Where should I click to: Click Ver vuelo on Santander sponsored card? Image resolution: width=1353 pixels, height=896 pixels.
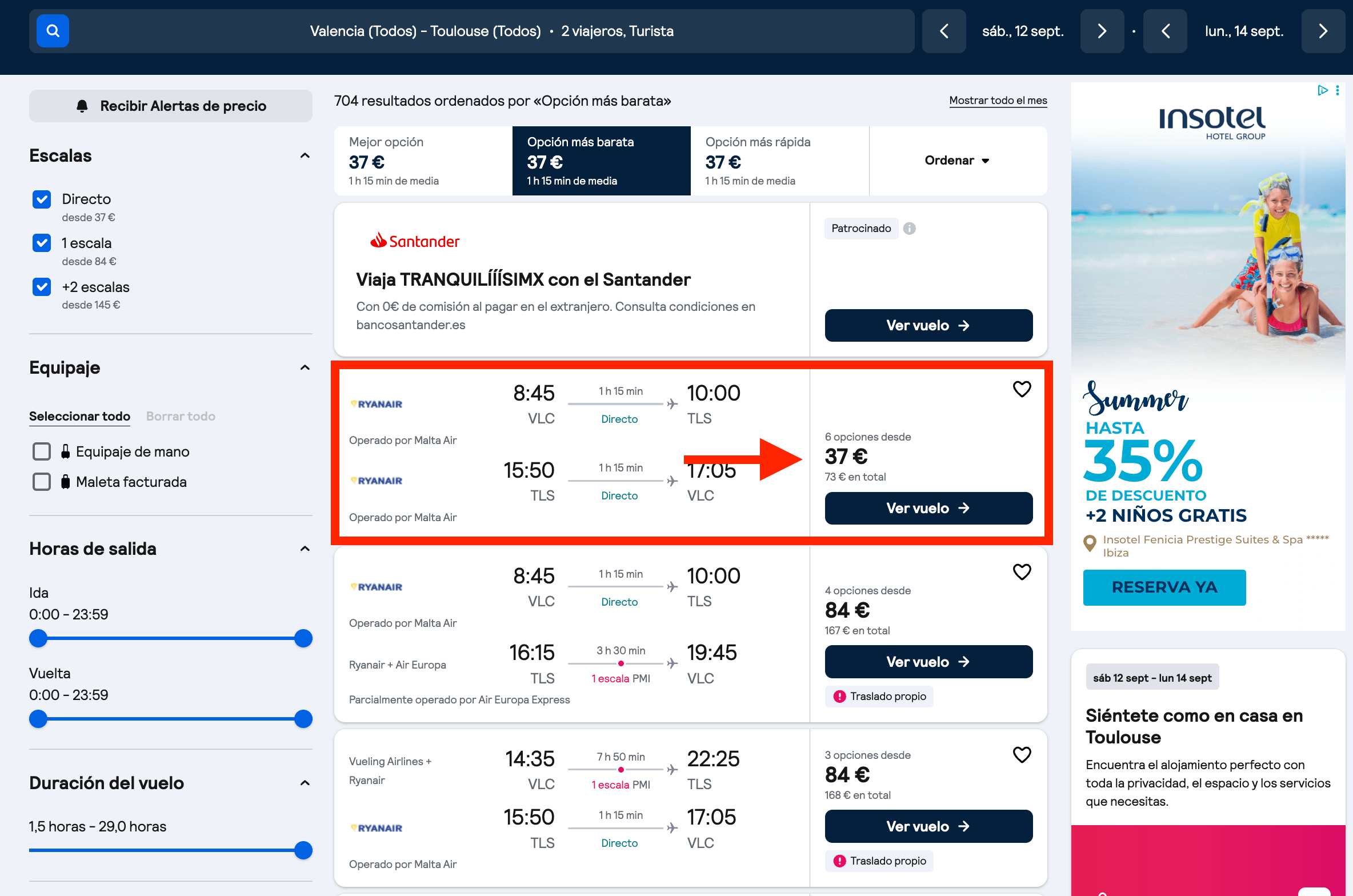(928, 325)
